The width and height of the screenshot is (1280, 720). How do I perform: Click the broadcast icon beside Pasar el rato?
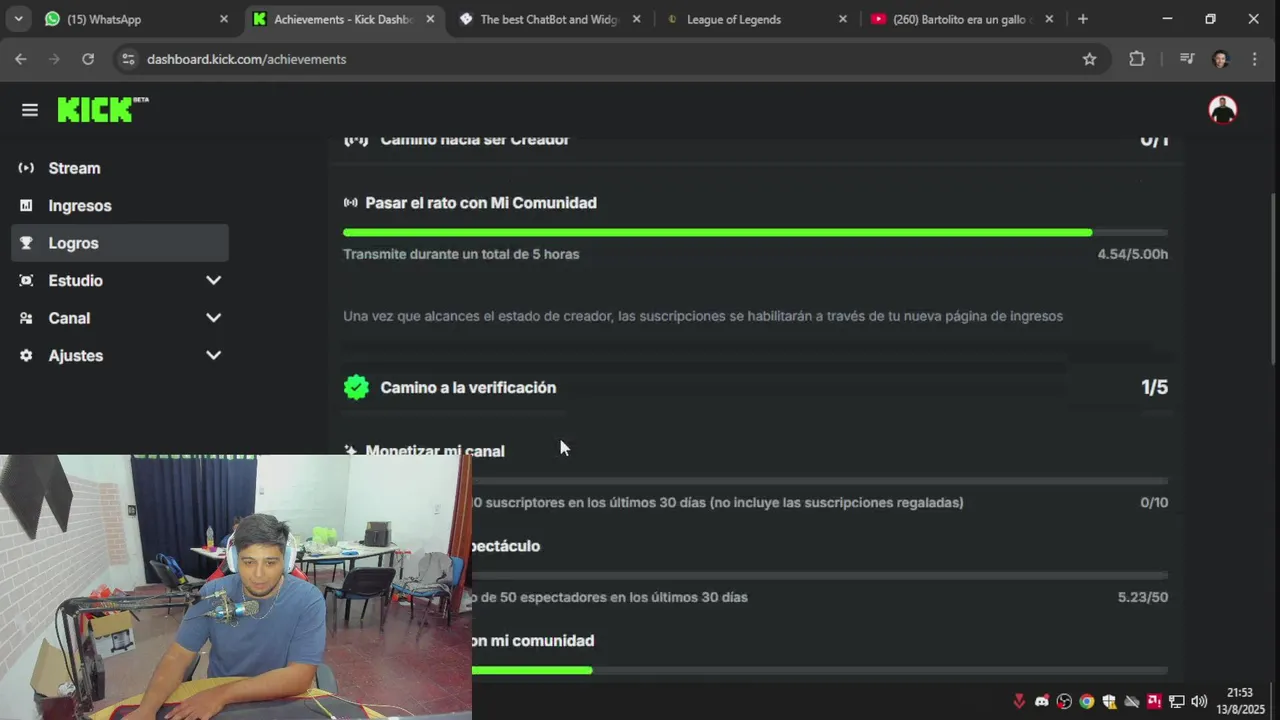(x=350, y=203)
